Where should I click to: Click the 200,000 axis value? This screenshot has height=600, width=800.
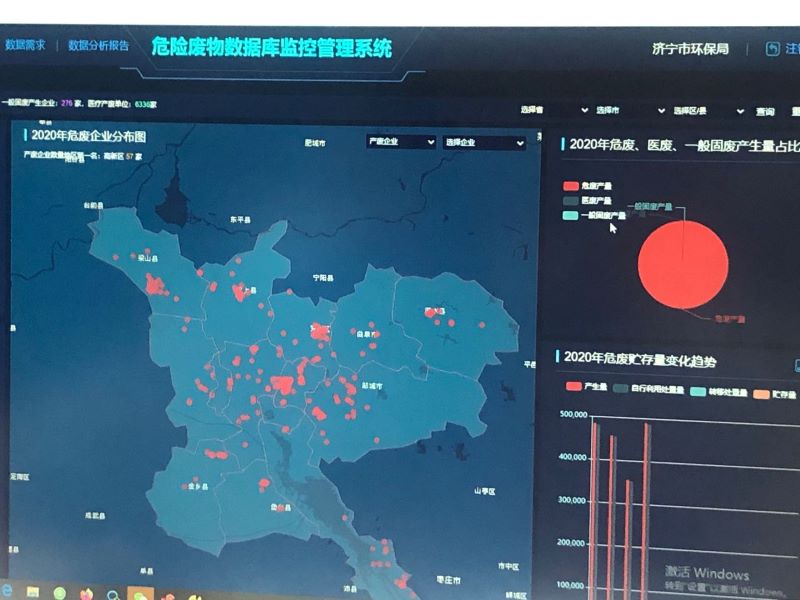[571, 543]
